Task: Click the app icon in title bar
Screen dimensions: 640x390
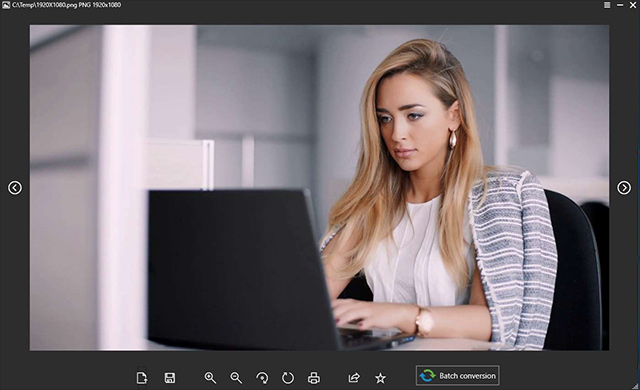Action: (6, 5)
